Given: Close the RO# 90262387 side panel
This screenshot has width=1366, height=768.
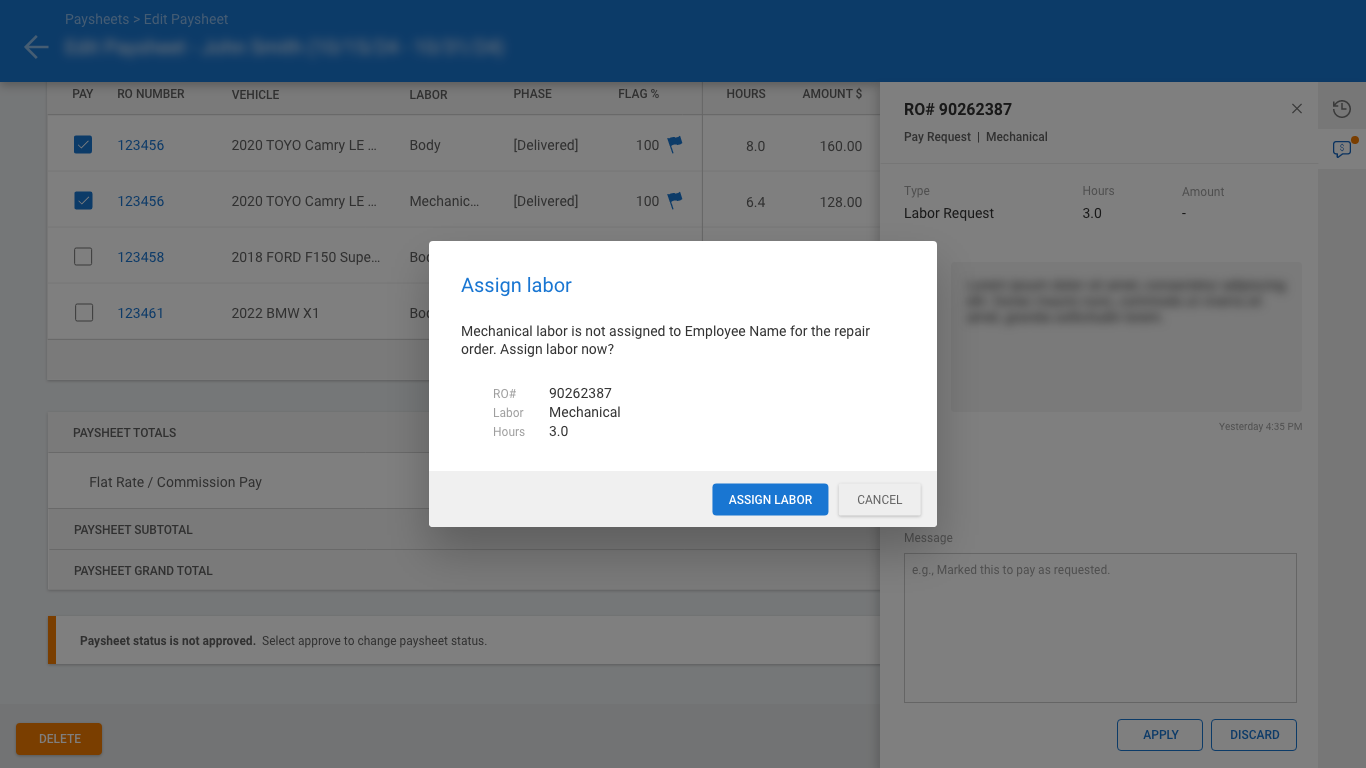Looking at the screenshot, I should coord(1297,109).
